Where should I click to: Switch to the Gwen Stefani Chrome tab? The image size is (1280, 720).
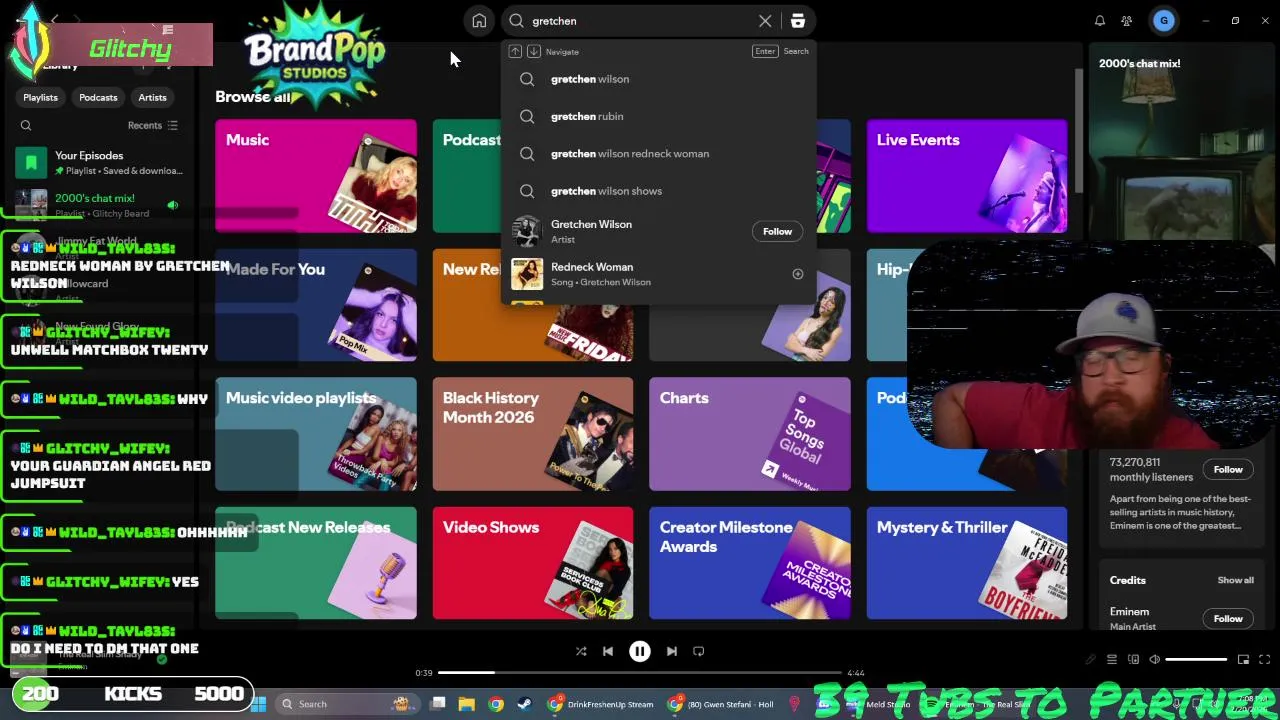click(x=722, y=704)
